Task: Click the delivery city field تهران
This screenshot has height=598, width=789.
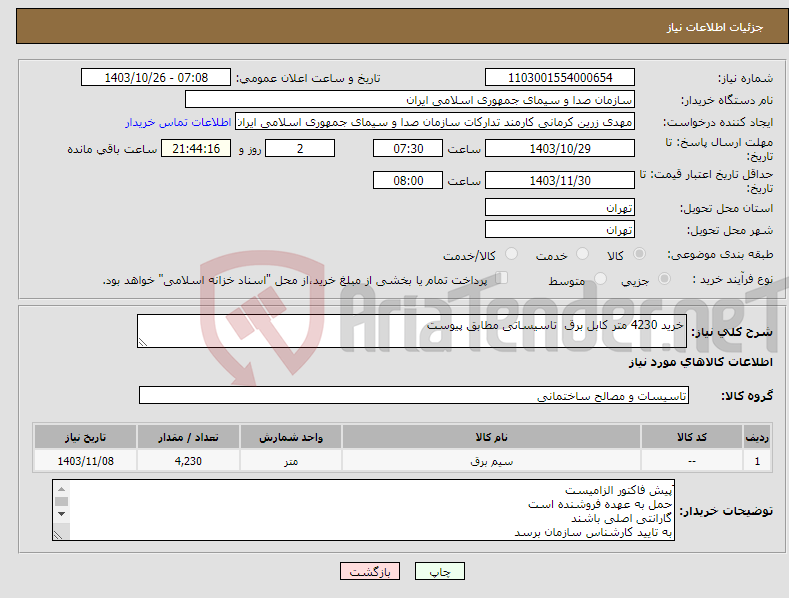Action: pyautogui.click(x=560, y=230)
